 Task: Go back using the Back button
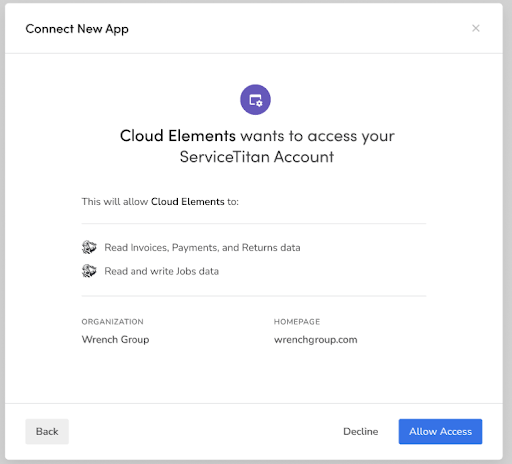tap(47, 431)
